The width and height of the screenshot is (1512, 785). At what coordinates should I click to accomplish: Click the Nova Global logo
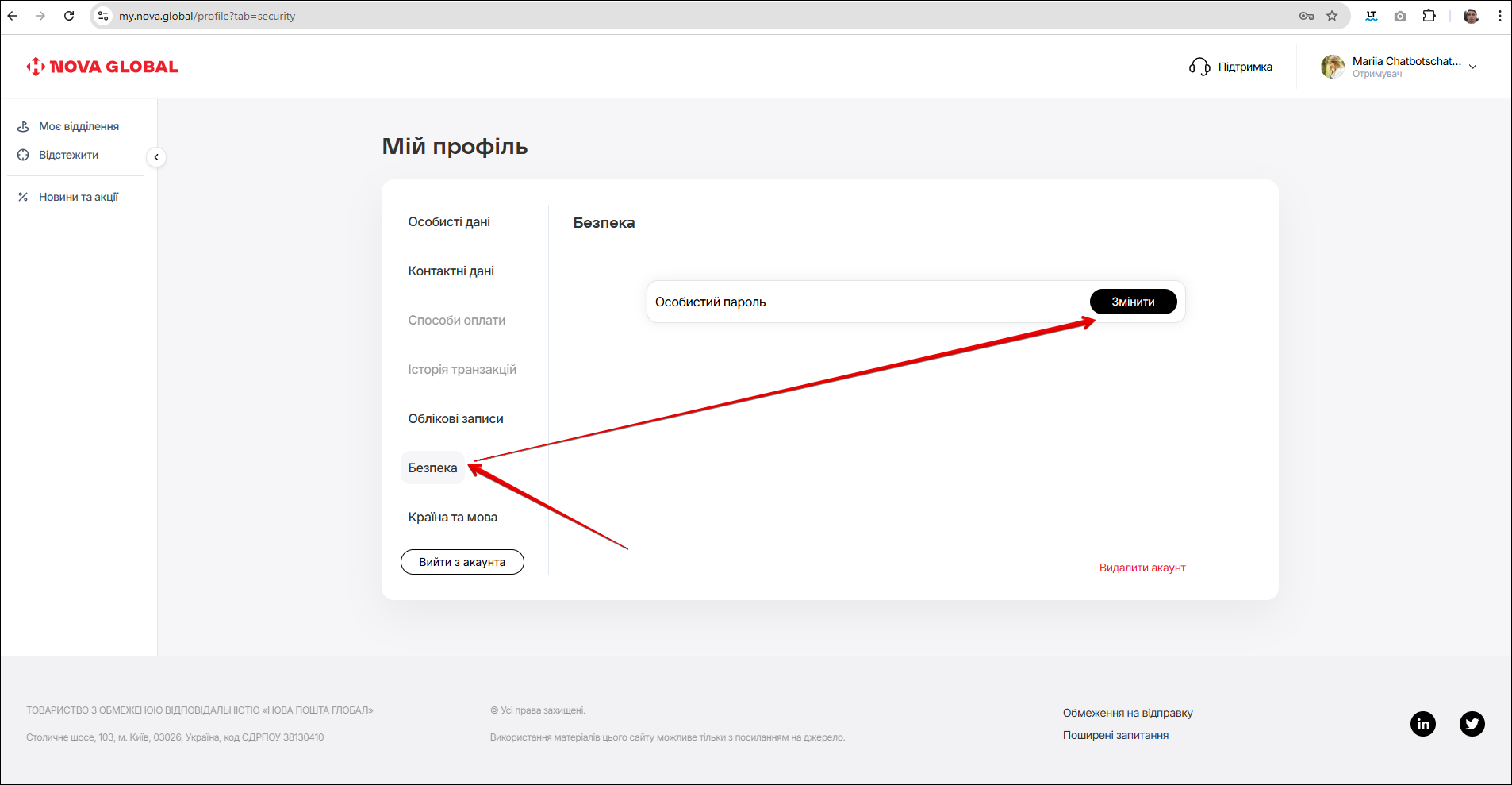point(102,67)
